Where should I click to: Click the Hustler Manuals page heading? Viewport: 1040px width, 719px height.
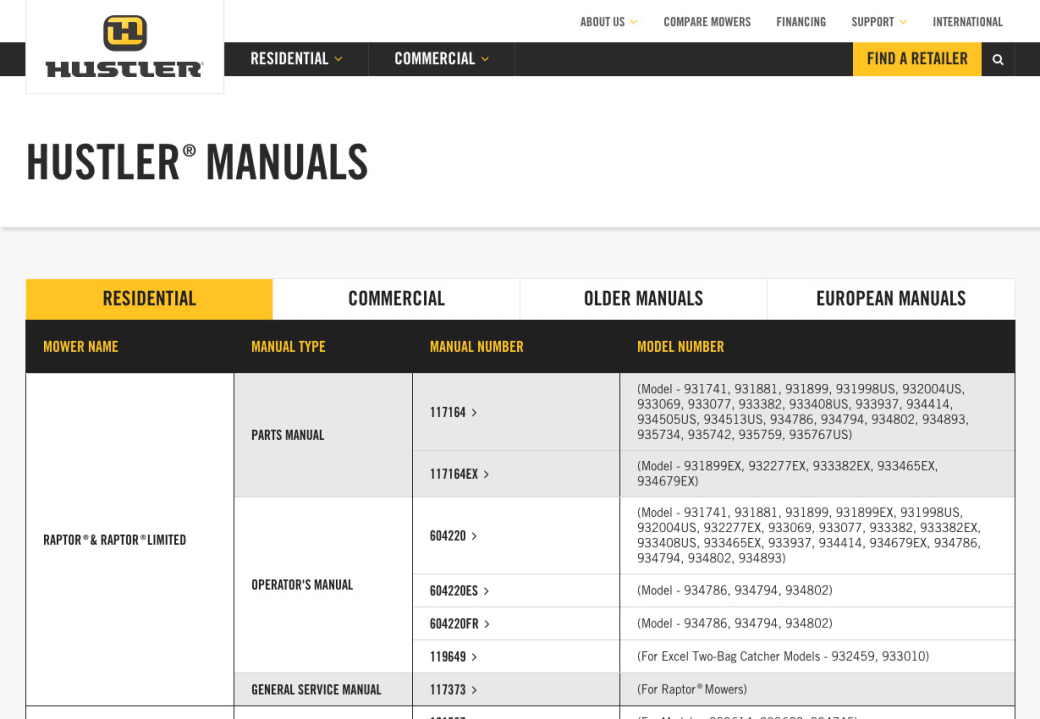[x=197, y=163]
